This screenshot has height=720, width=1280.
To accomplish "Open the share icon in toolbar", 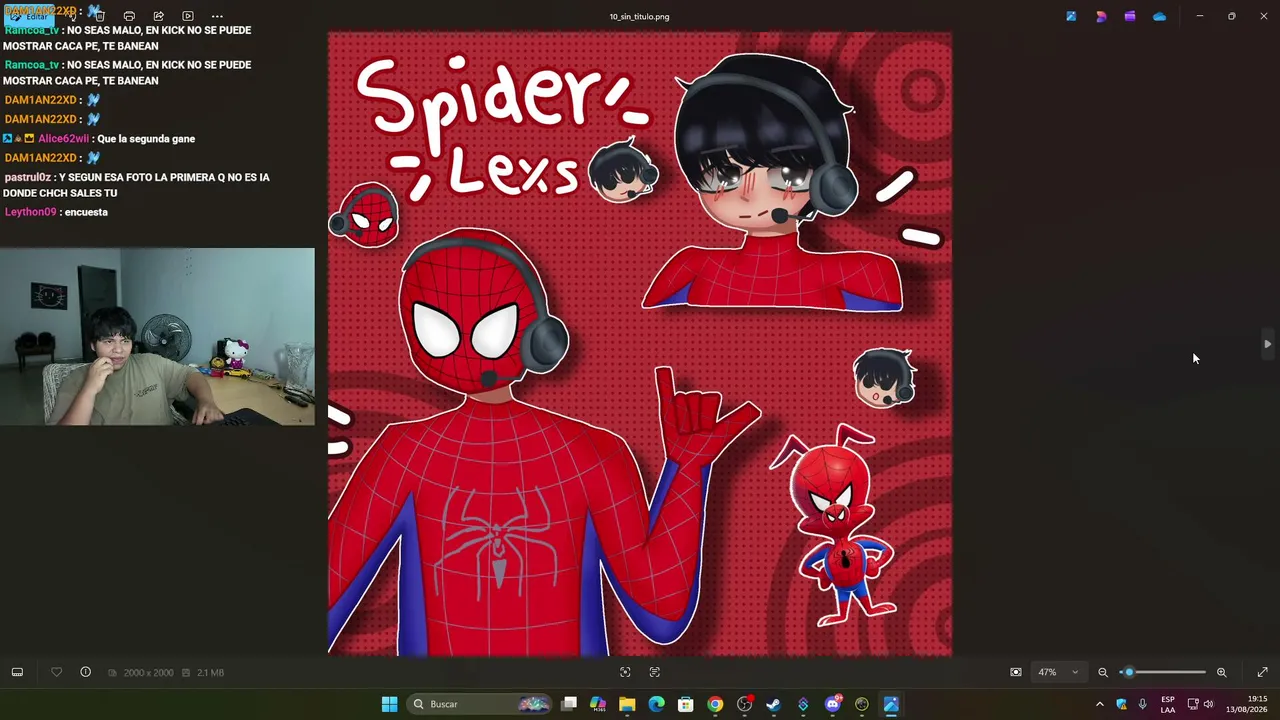I will point(158,17).
